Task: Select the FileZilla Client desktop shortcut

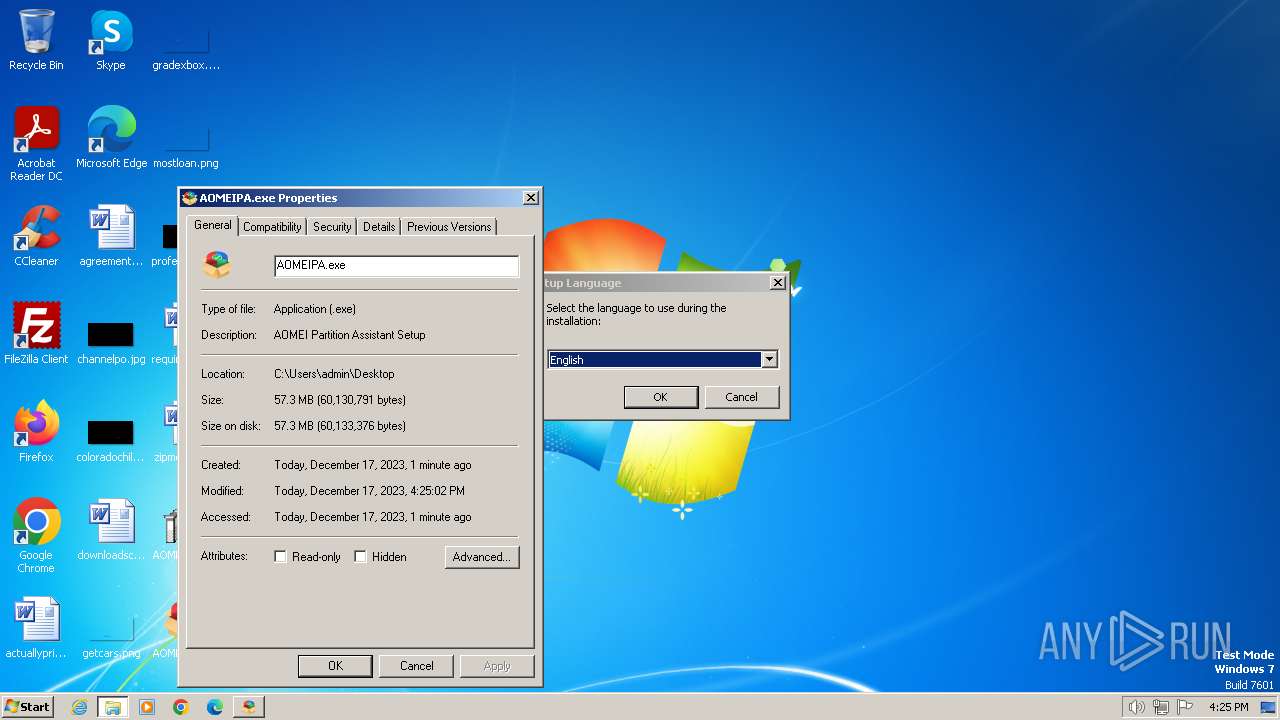Action: click(36, 334)
